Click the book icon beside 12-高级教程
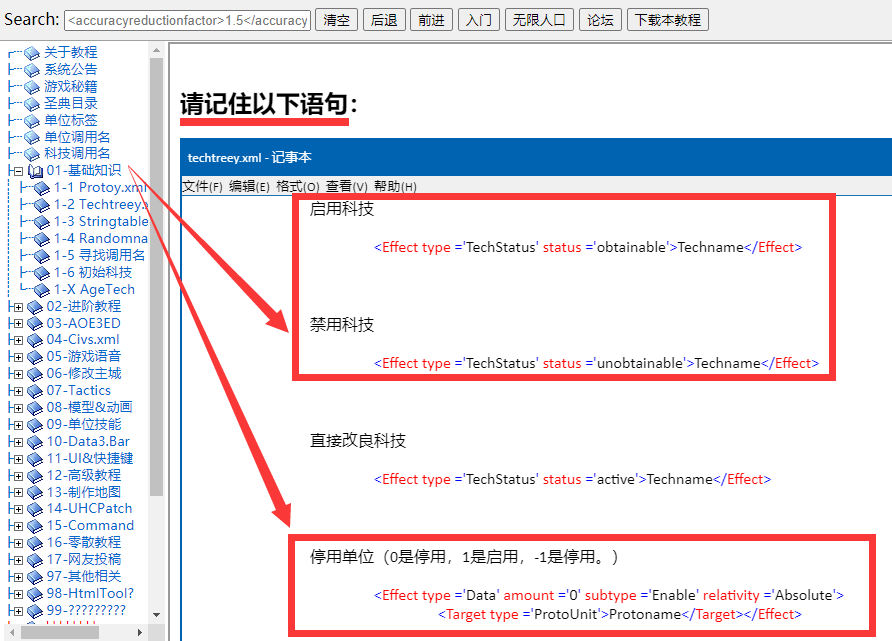Image resolution: width=892 pixels, height=641 pixels. click(x=35, y=476)
